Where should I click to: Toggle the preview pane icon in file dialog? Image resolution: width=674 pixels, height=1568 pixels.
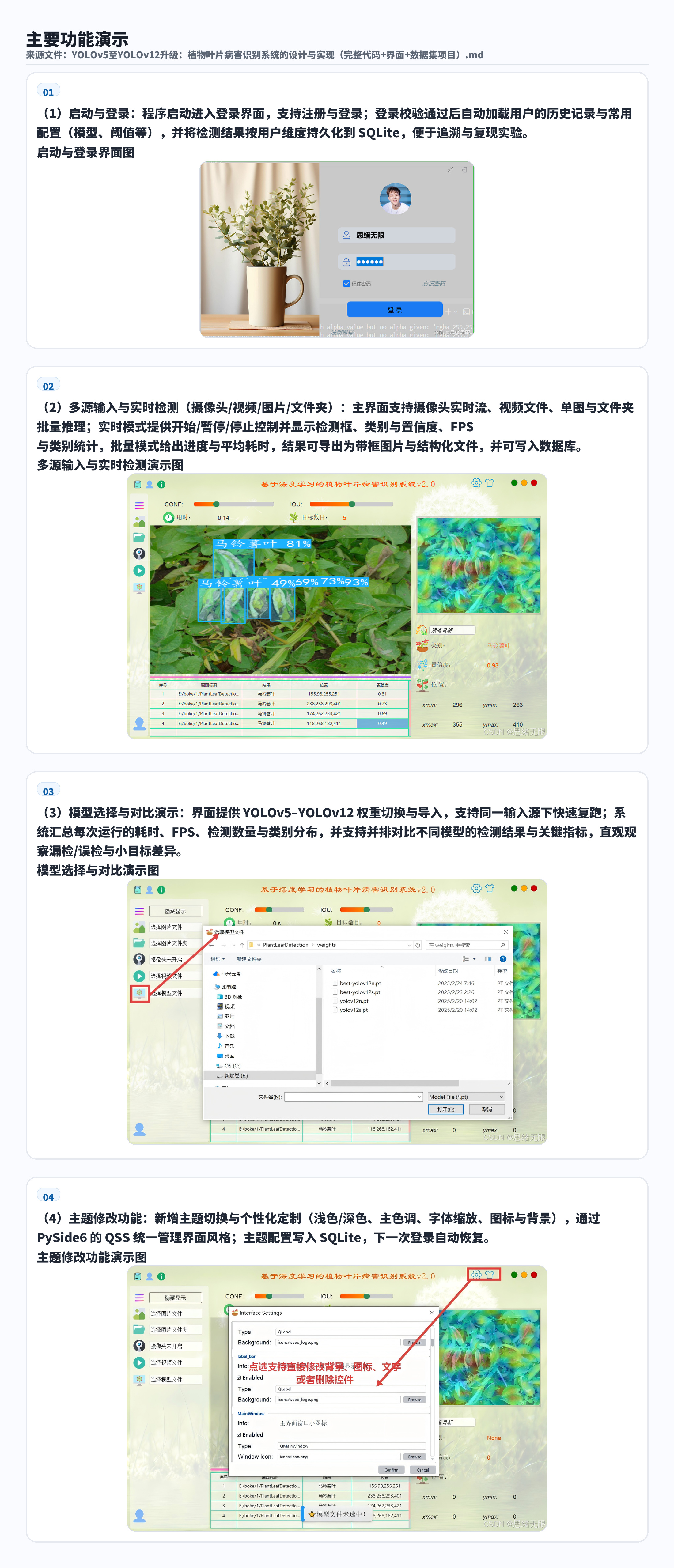click(488, 959)
